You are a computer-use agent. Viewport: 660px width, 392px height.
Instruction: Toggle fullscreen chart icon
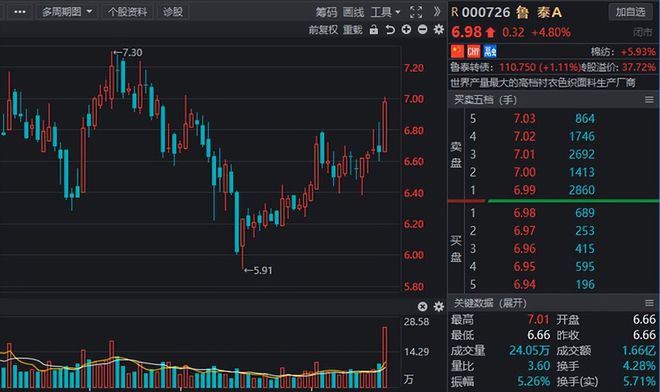coord(416,12)
